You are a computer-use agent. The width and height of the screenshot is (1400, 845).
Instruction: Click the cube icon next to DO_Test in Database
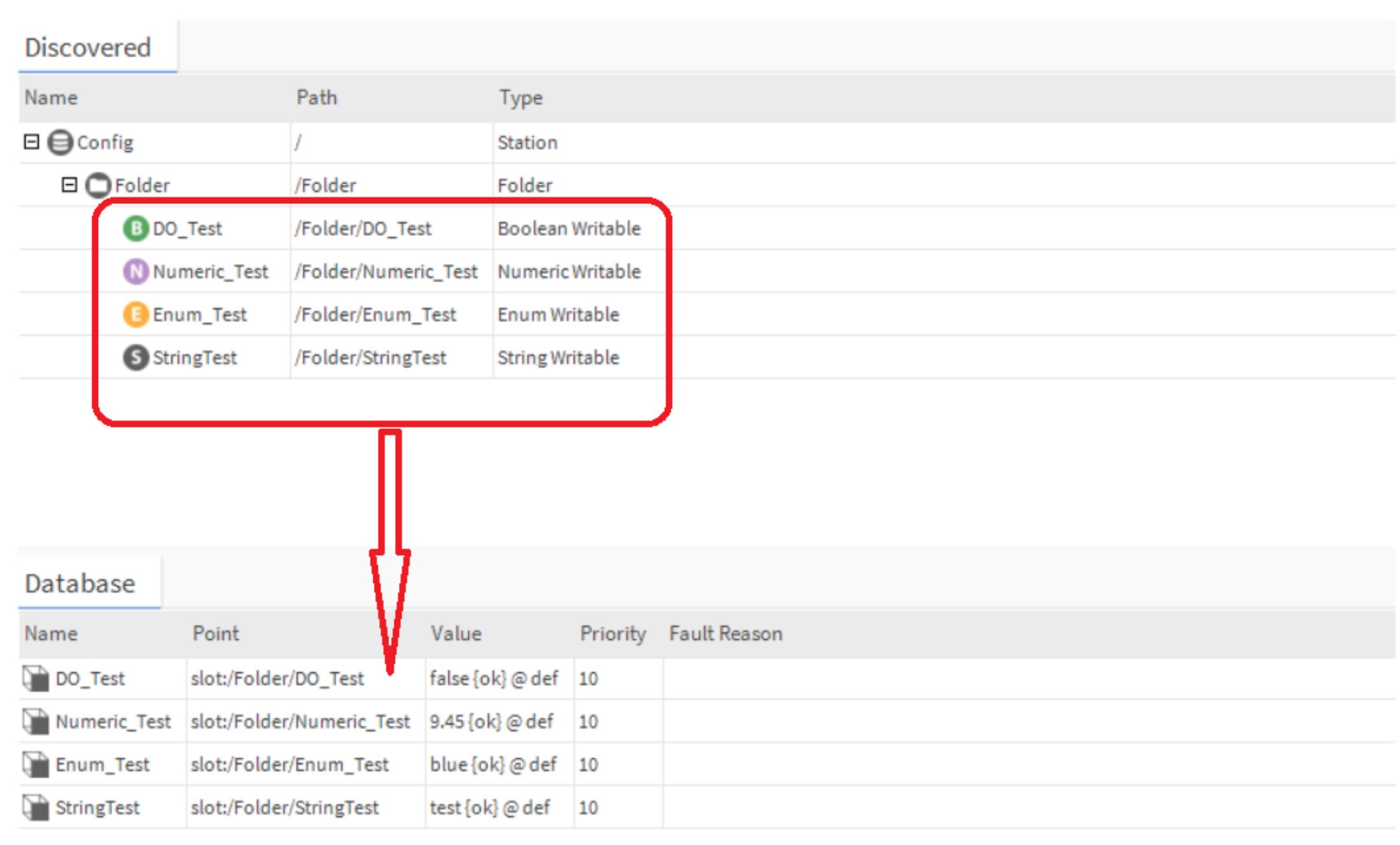click(x=36, y=679)
